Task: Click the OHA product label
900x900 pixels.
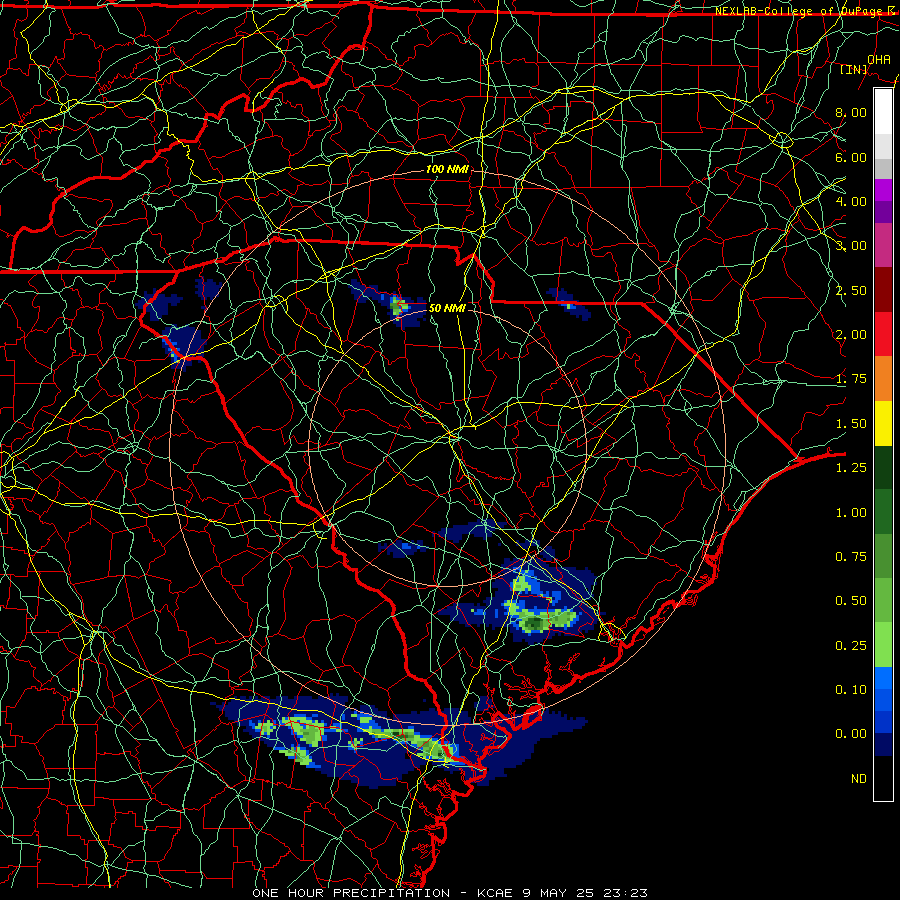Action: [x=879, y=60]
